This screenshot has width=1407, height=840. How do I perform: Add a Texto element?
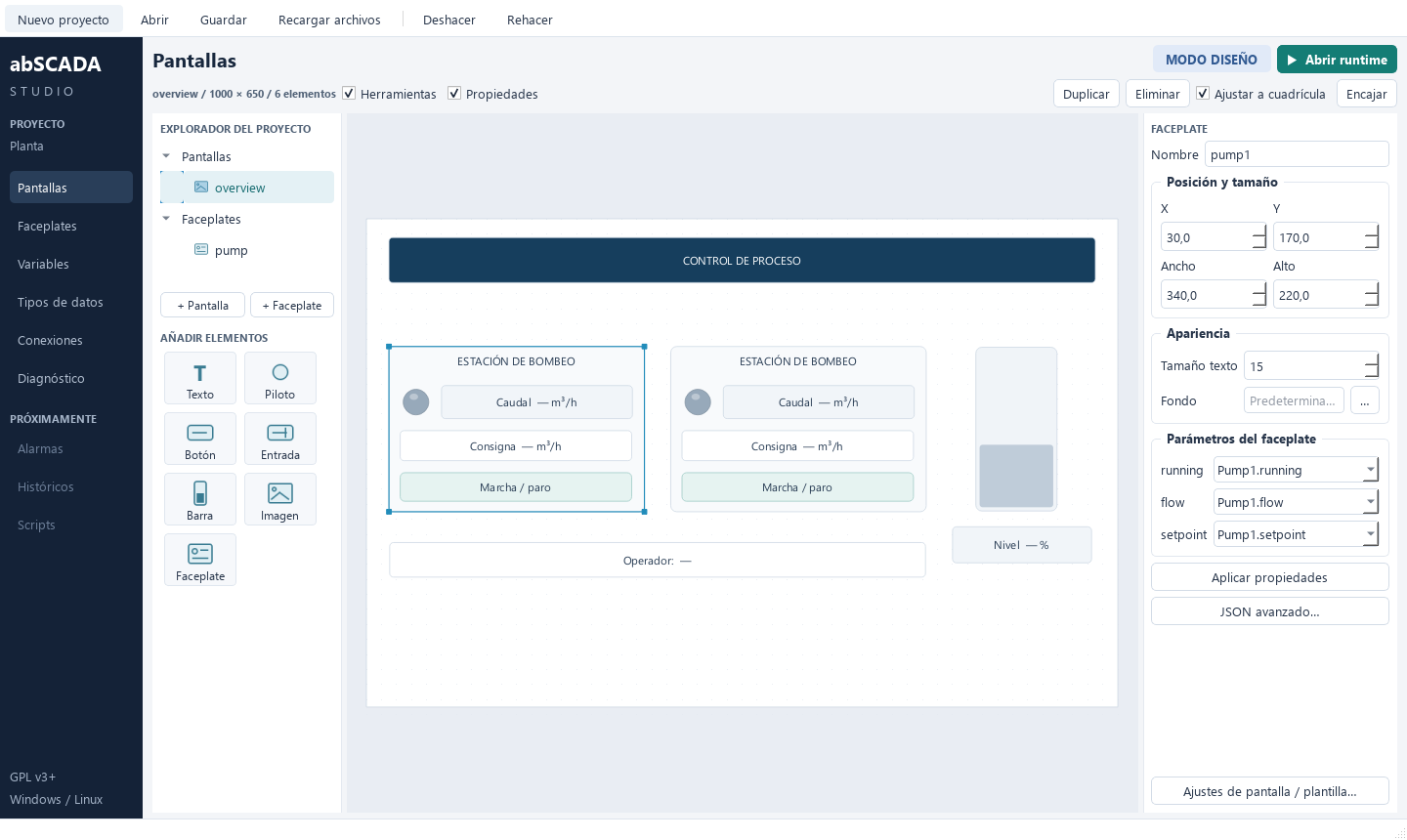coord(200,378)
